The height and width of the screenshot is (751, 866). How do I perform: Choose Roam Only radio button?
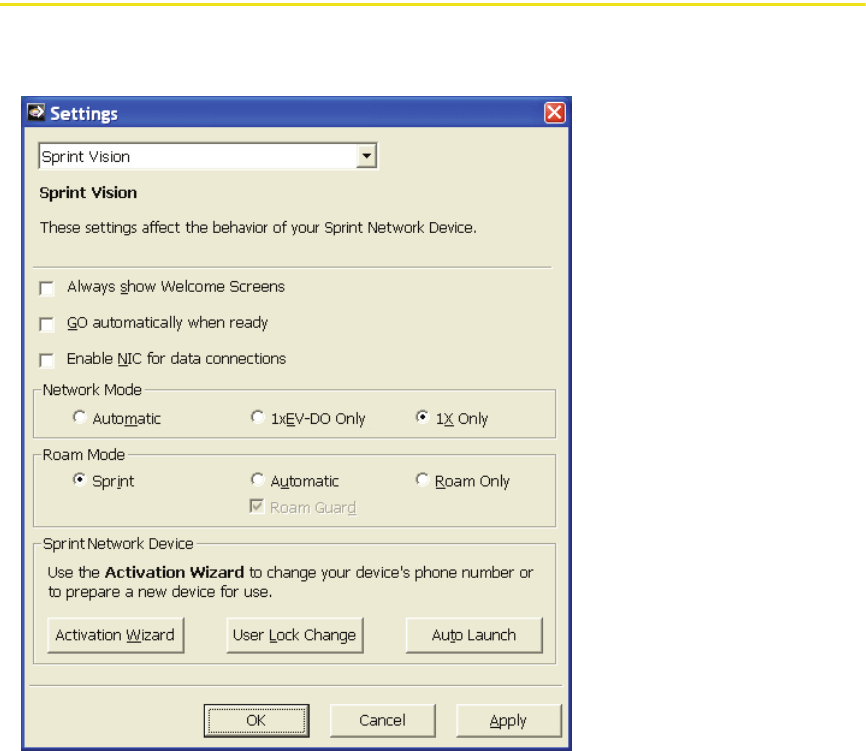pyautogui.click(x=422, y=479)
